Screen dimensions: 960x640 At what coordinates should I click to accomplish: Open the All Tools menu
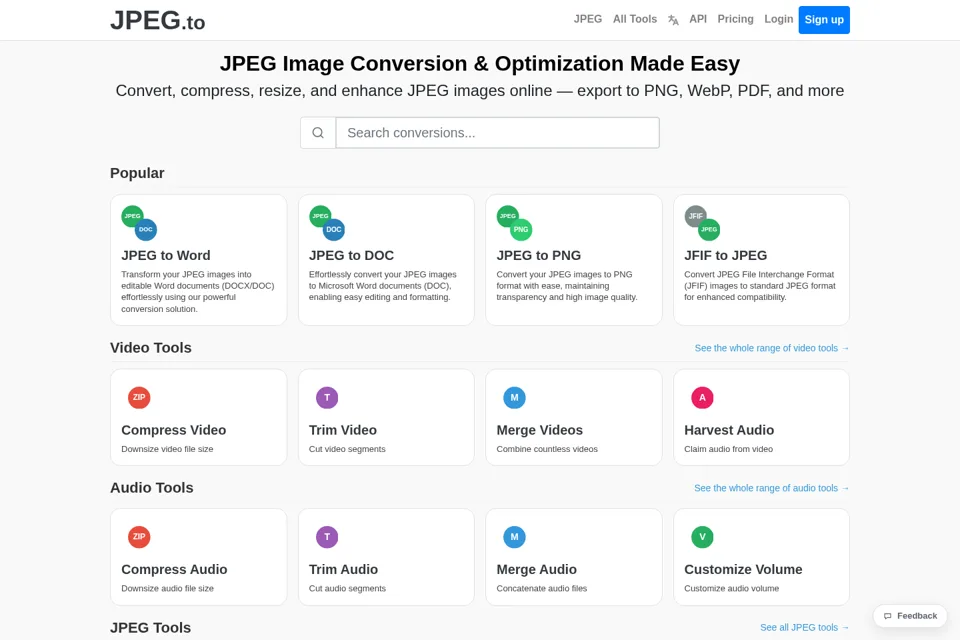click(x=635, y=19)
